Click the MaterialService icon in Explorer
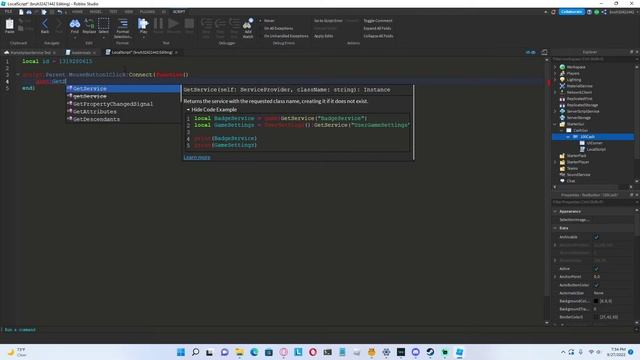The image size is (640, 360). 562,86
